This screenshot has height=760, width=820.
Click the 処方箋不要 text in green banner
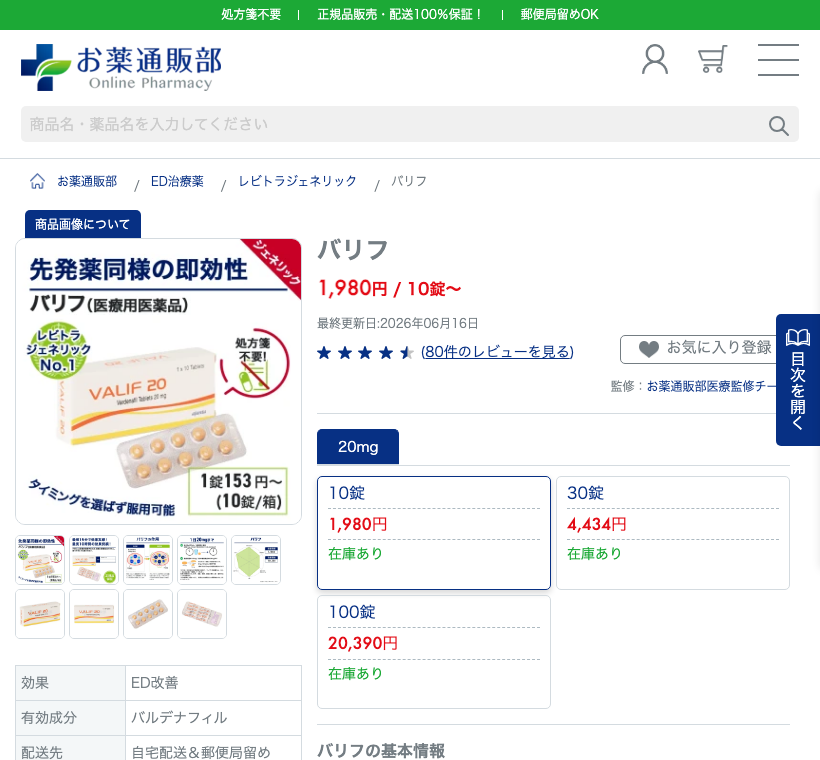pyautogui.click(x=251, y=15)
